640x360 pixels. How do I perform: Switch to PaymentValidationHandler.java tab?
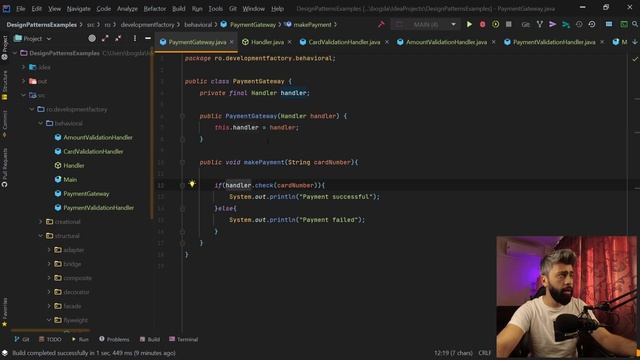554,42
